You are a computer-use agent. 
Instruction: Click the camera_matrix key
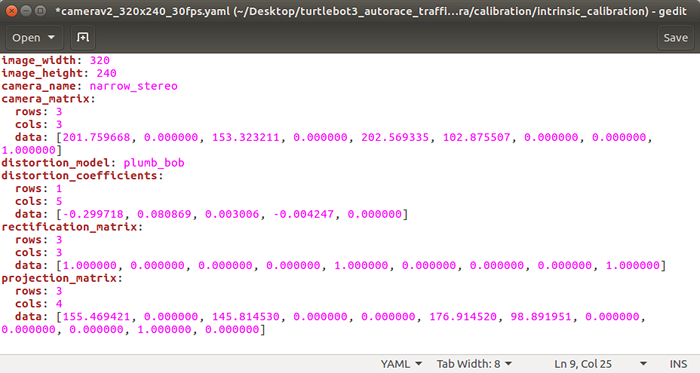[46, 99]
